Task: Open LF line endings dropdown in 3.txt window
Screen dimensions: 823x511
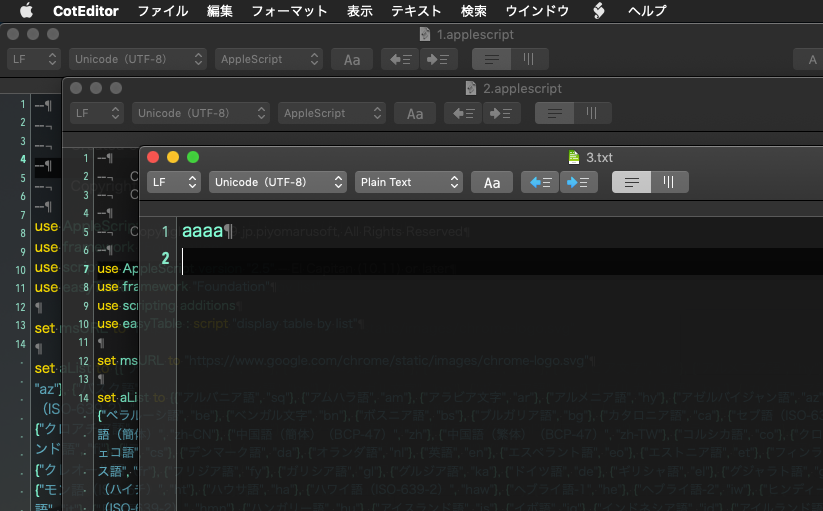Action: click(174, 182)
